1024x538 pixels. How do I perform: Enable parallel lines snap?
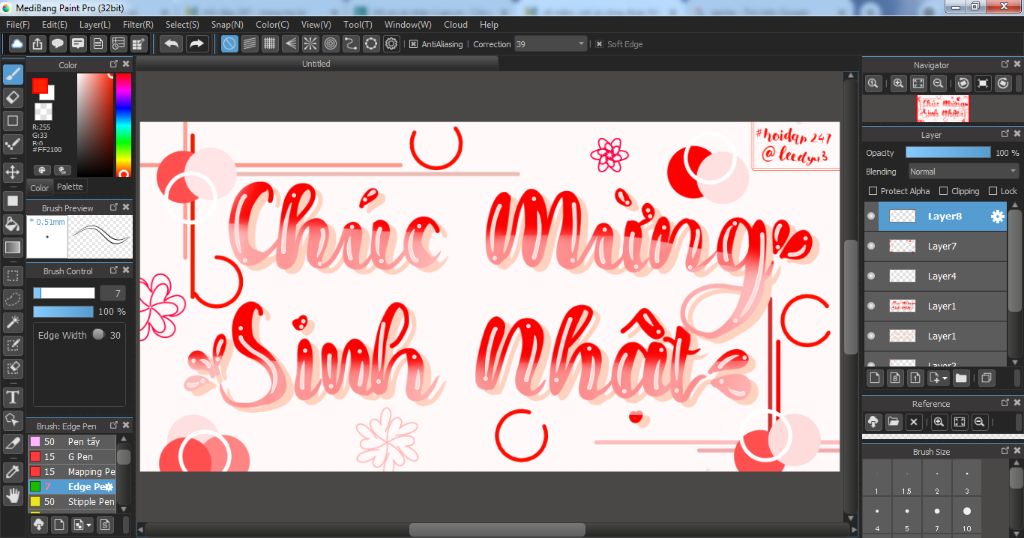coord(249,44)
